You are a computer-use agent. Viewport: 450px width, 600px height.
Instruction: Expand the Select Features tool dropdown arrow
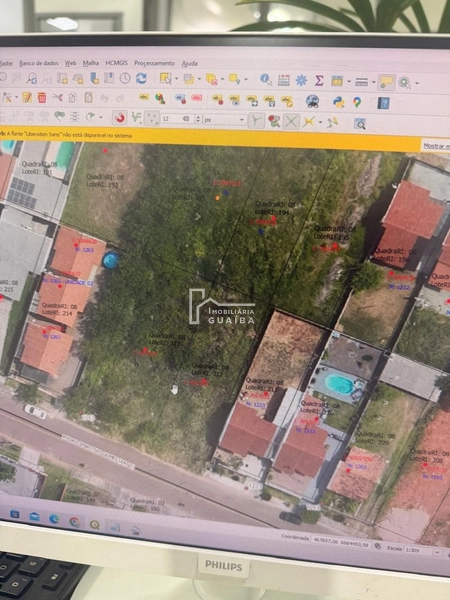pyautogui.click(x=176, y=79)
